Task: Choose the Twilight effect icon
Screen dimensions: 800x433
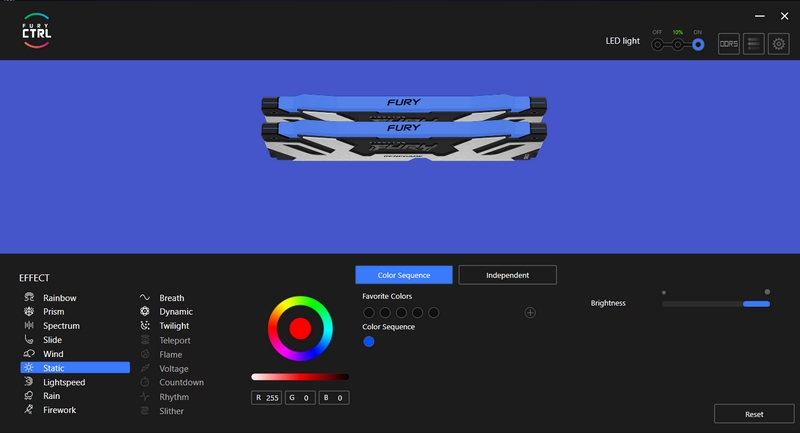Action: [145, 325]
